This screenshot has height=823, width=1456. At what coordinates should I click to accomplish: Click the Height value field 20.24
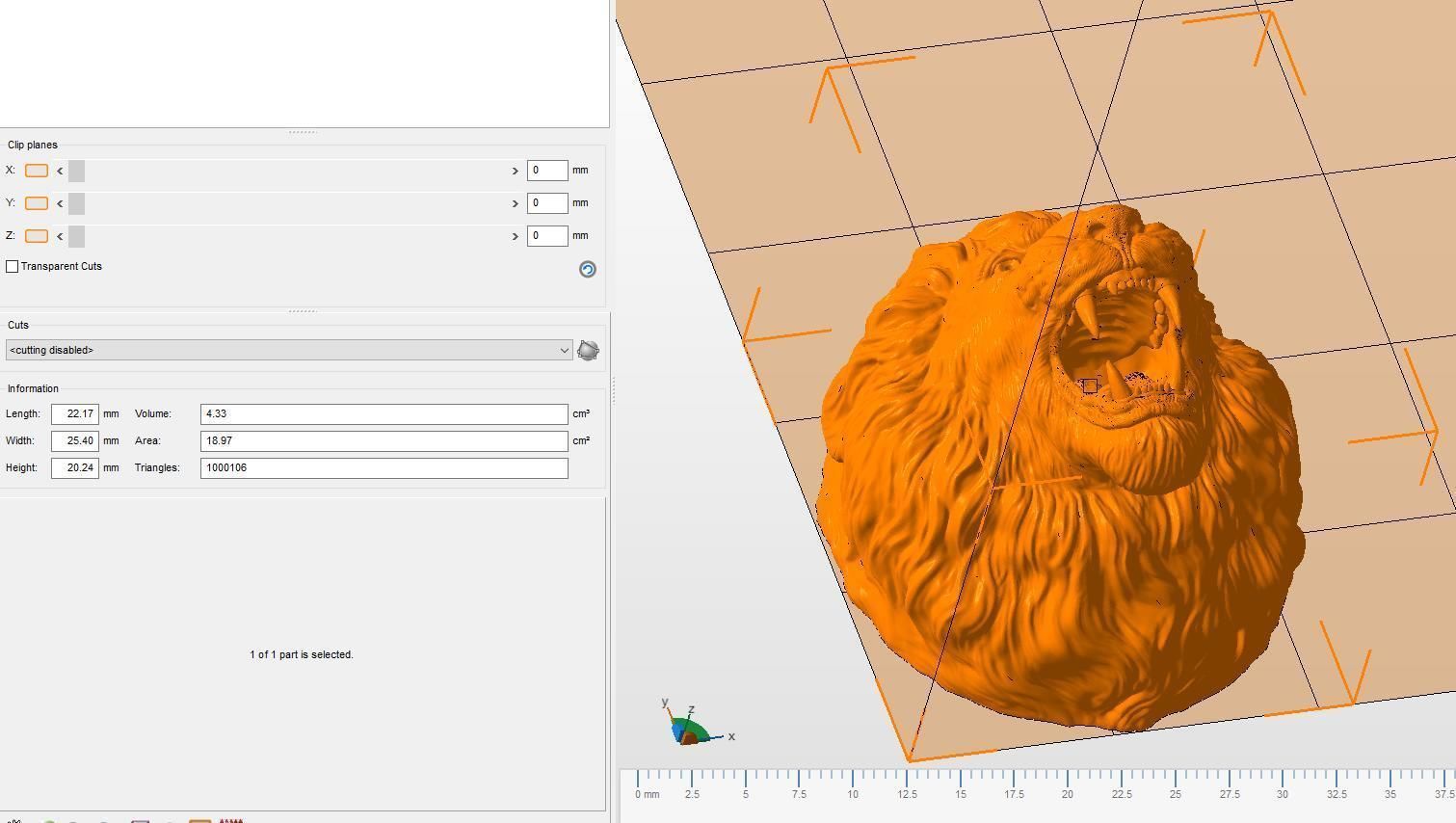(75, 467)
